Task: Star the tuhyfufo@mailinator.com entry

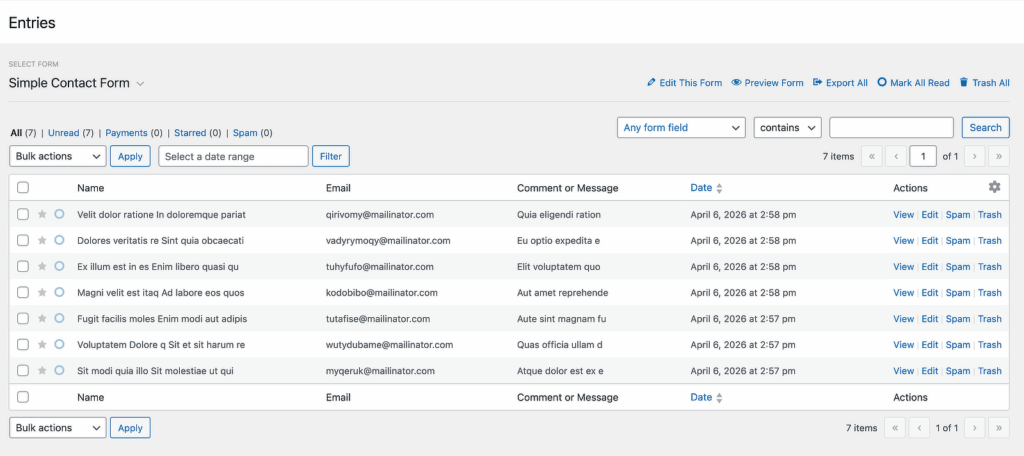Action: [42, 267]
